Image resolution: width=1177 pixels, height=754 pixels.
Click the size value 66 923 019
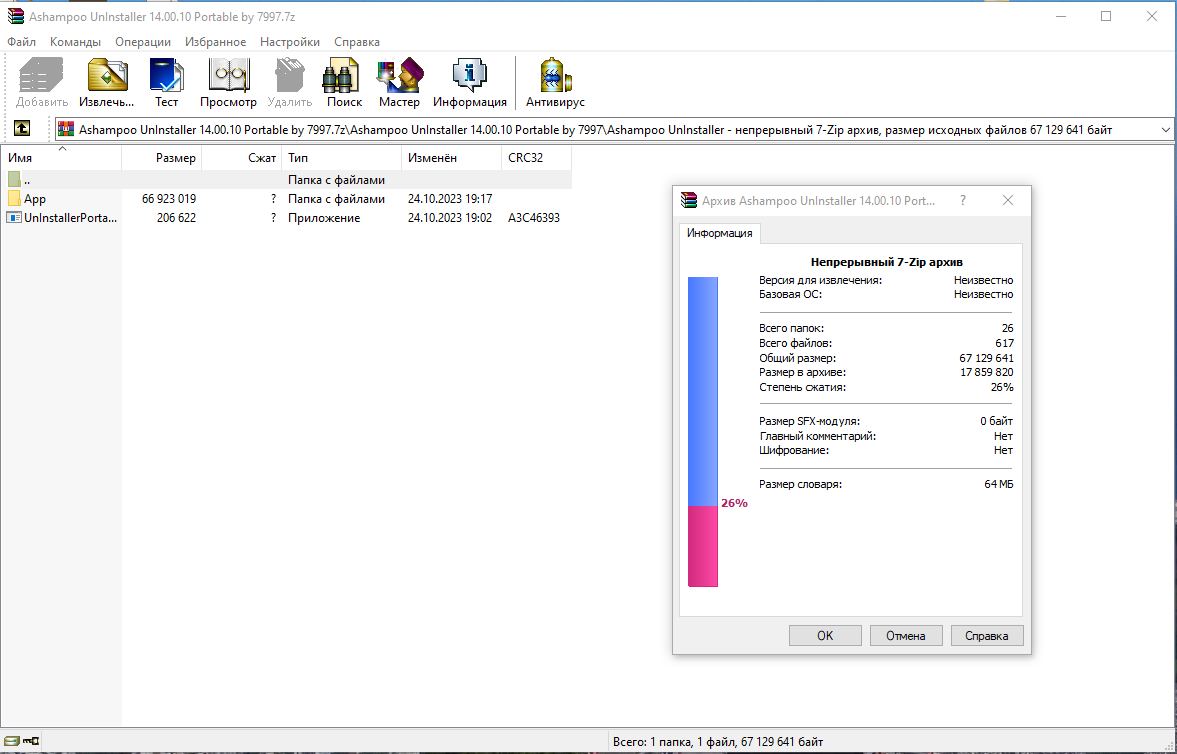pos(169,199)
